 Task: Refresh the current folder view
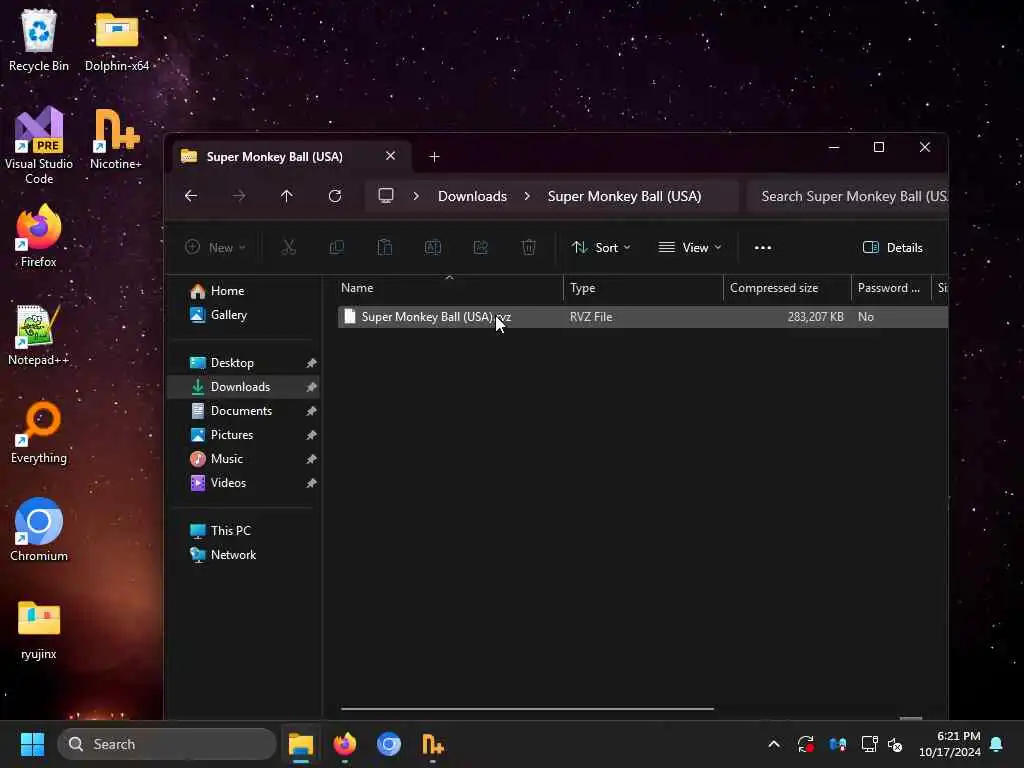click(335, 196)
